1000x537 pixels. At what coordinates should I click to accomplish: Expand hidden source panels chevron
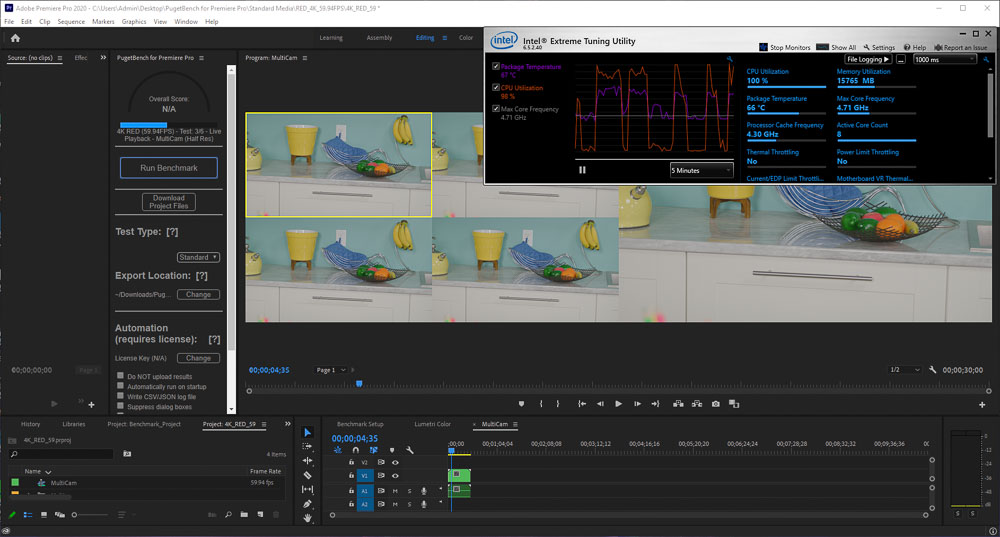coord(103,57)
